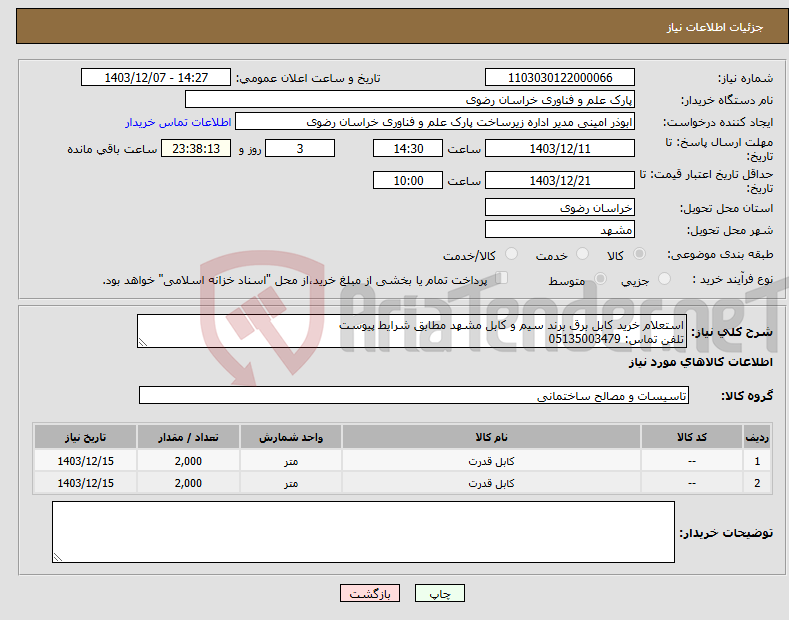Click the جزئیات اطلاعات نیاز page header
This screenshot has width=789, height=620.
(715, 27)
